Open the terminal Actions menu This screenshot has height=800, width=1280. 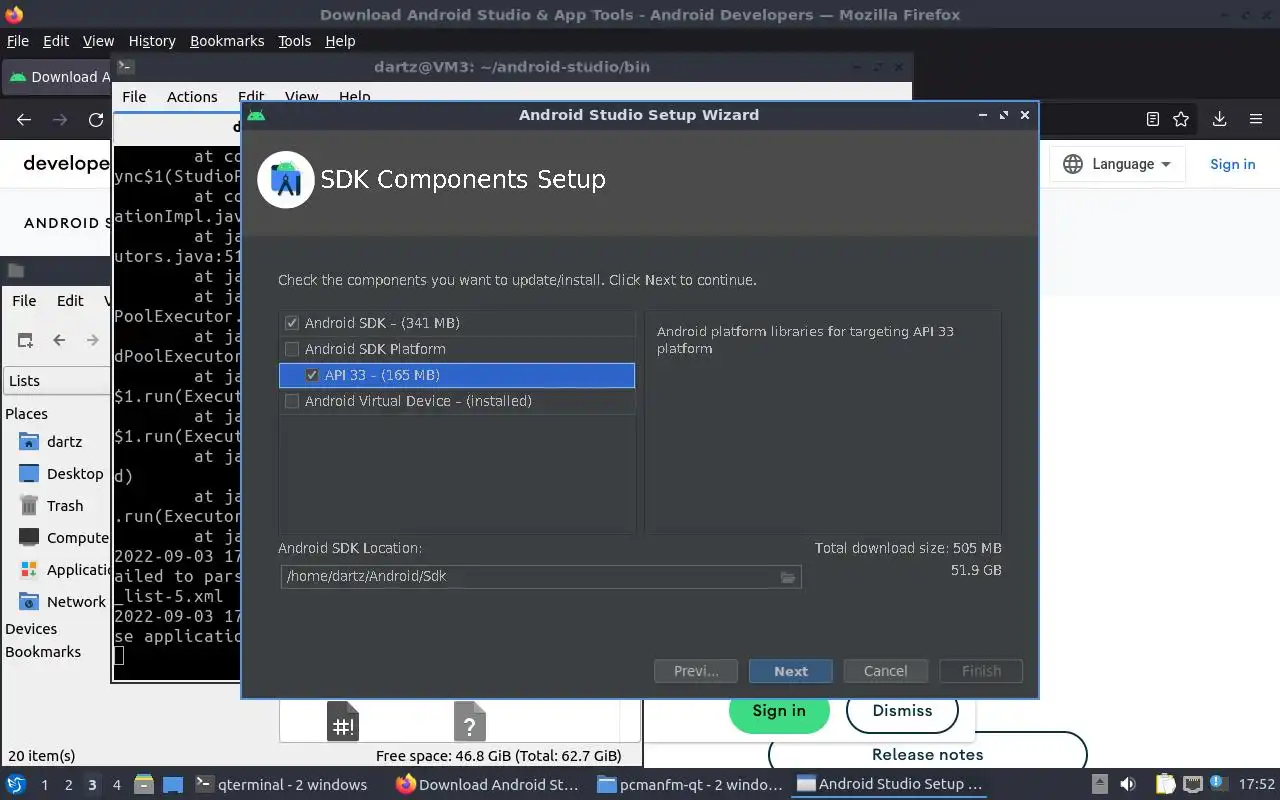192,97
